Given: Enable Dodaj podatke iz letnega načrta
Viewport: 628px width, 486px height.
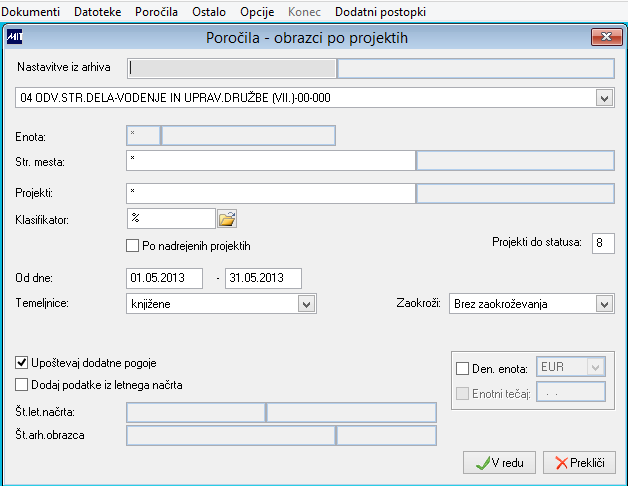Looking at the screenshot, I should click(x=21, y=385).
